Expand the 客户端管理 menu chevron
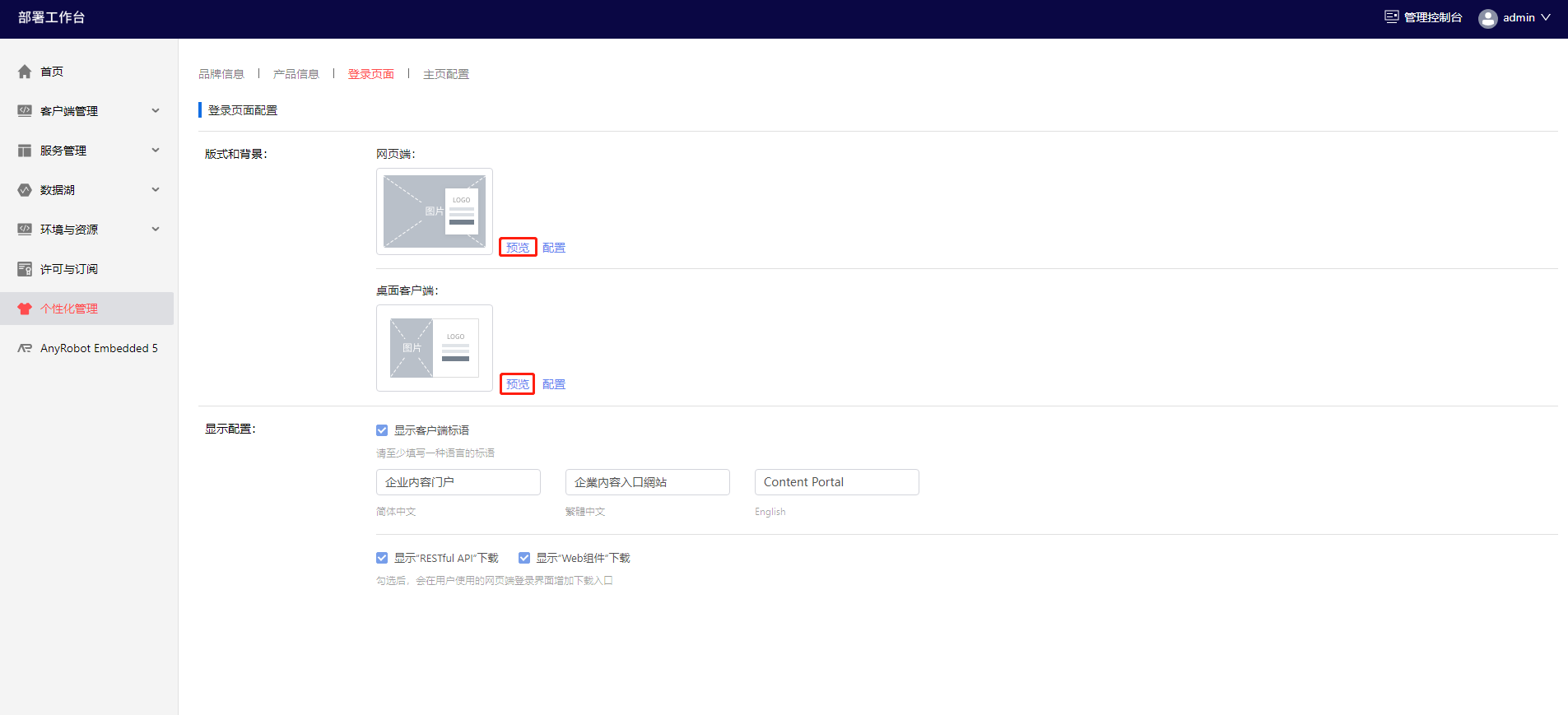Screen dimensions: 1568x715 (x=156, y=111)
